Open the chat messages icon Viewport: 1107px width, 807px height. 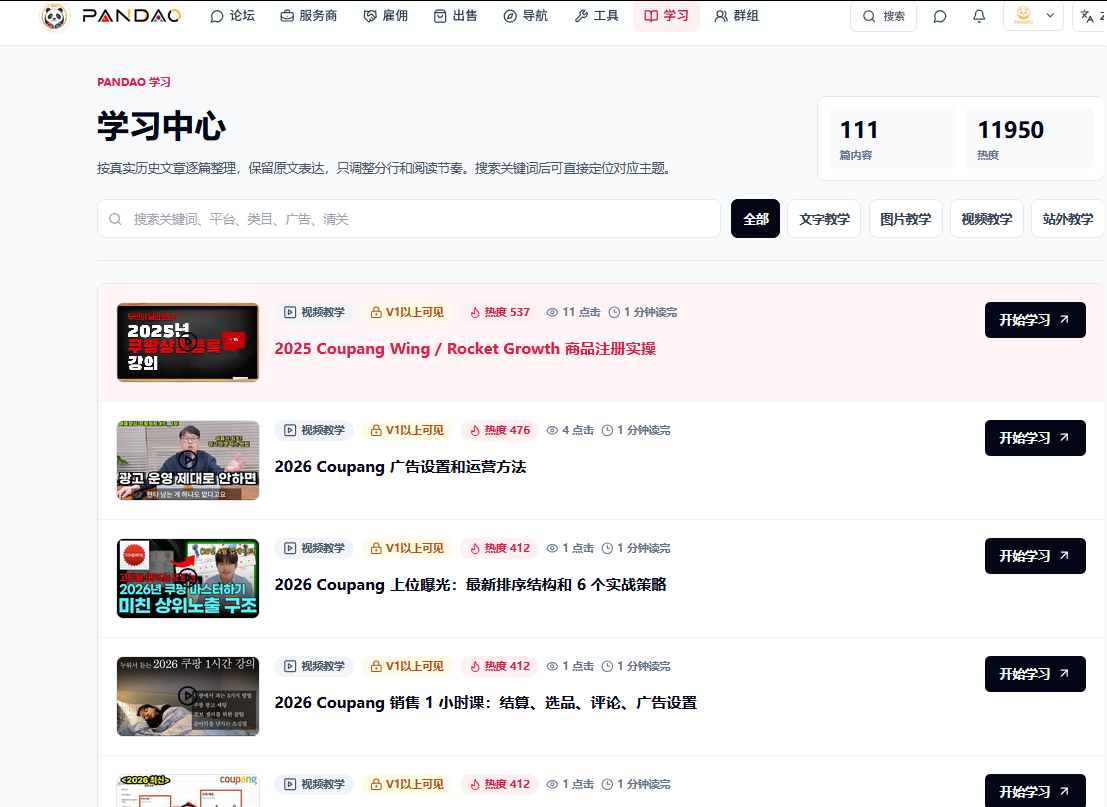tap(940, 16)
